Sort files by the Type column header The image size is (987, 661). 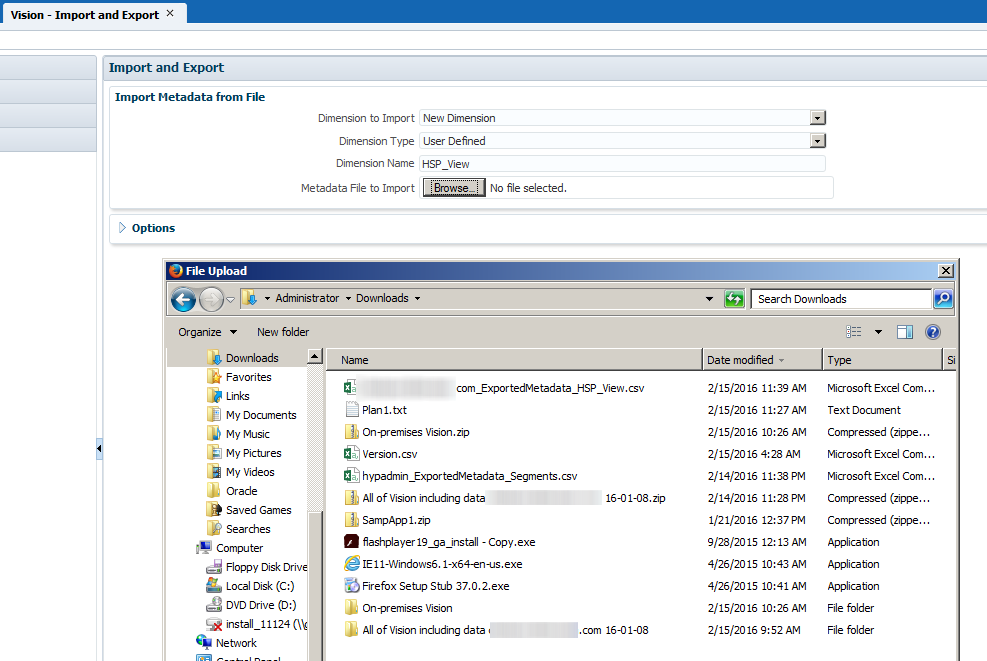[882, 360]
